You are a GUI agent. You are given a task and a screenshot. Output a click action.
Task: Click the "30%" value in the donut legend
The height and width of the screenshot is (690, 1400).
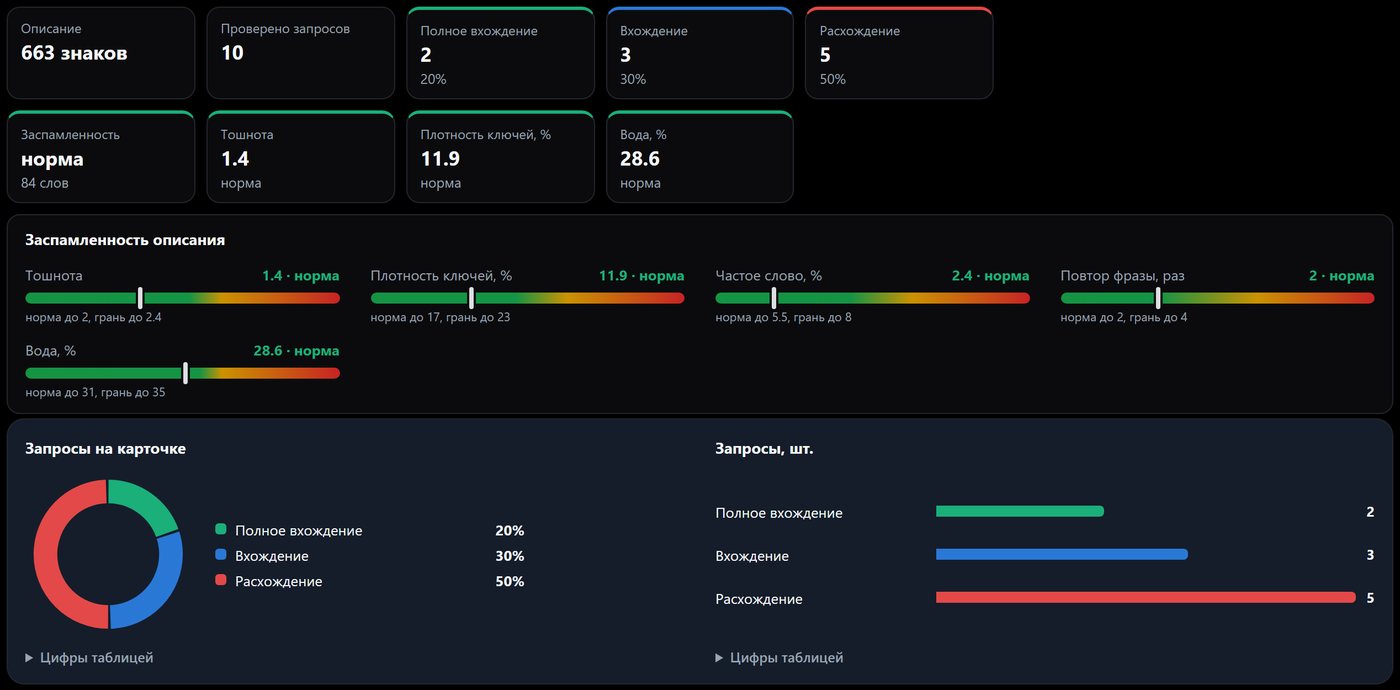click(x=510, y=556)
